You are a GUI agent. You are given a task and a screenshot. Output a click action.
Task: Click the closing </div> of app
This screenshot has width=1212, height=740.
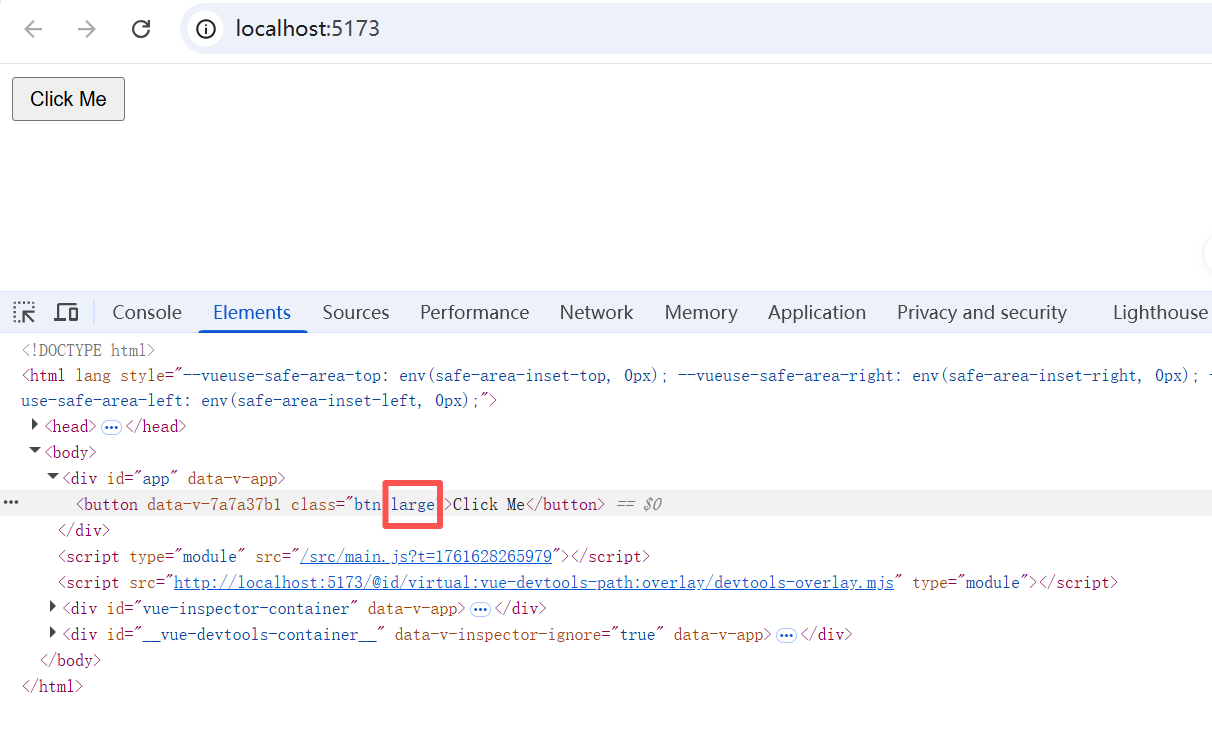point(84,530)
